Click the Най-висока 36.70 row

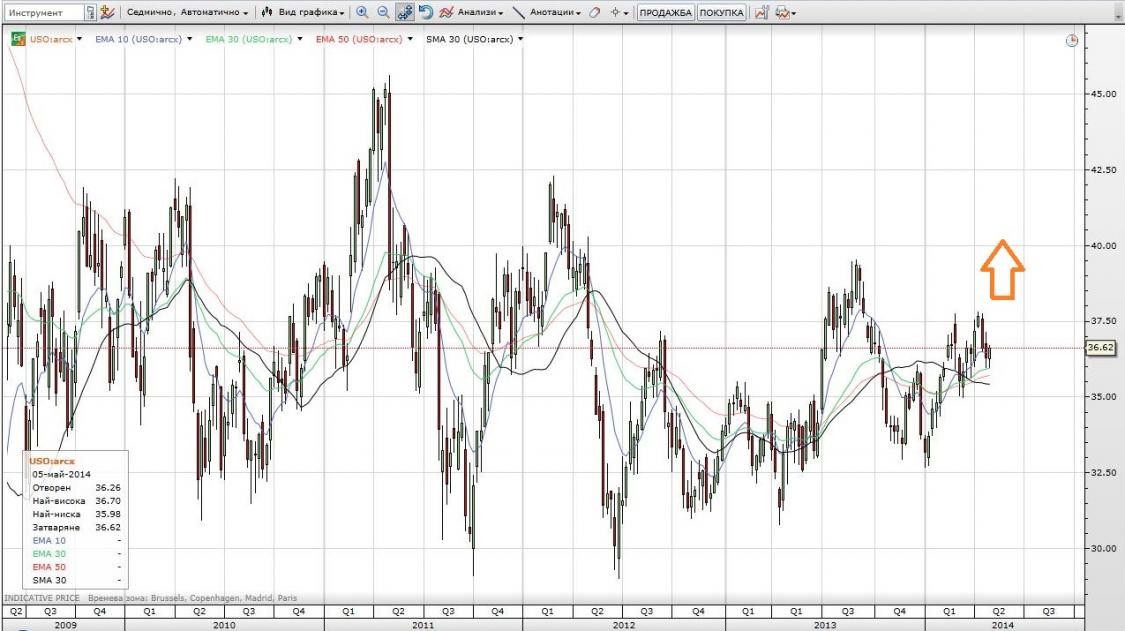(76, 501)
